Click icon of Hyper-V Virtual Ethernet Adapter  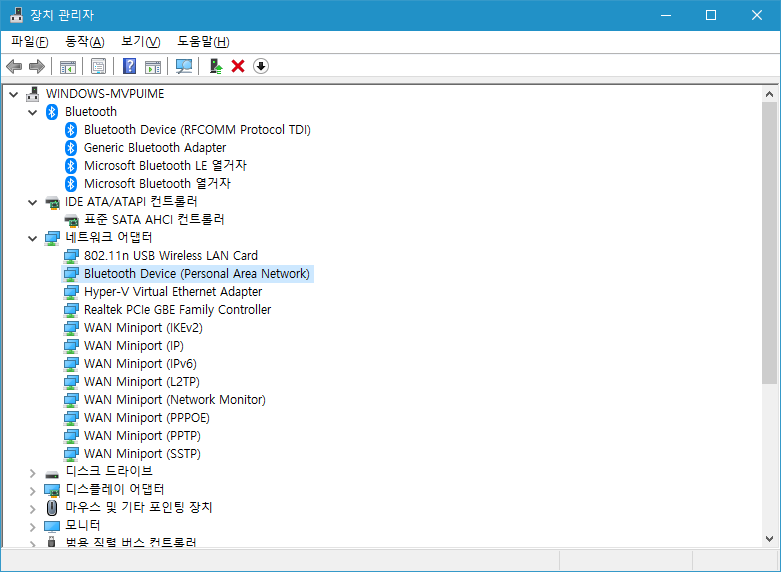coord(71,292)
